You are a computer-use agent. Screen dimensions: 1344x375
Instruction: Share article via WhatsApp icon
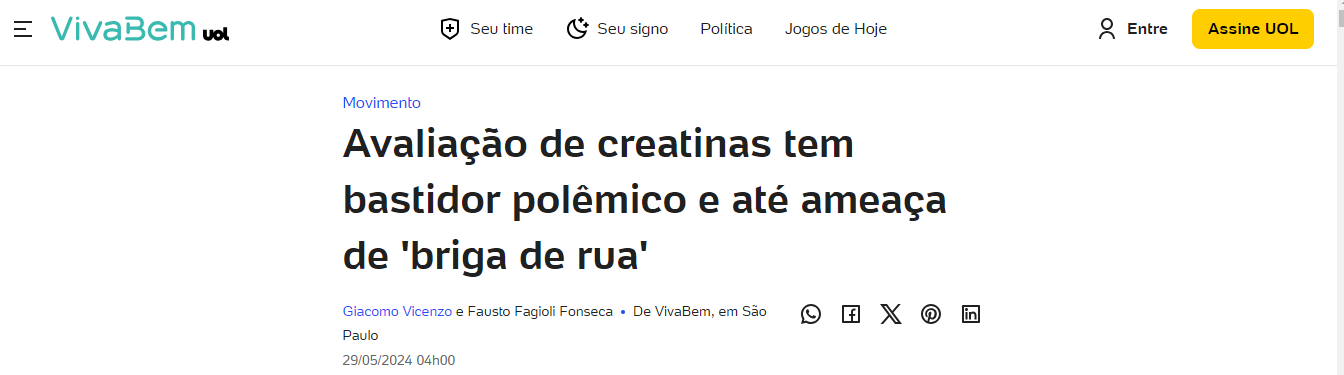point(811,314)
